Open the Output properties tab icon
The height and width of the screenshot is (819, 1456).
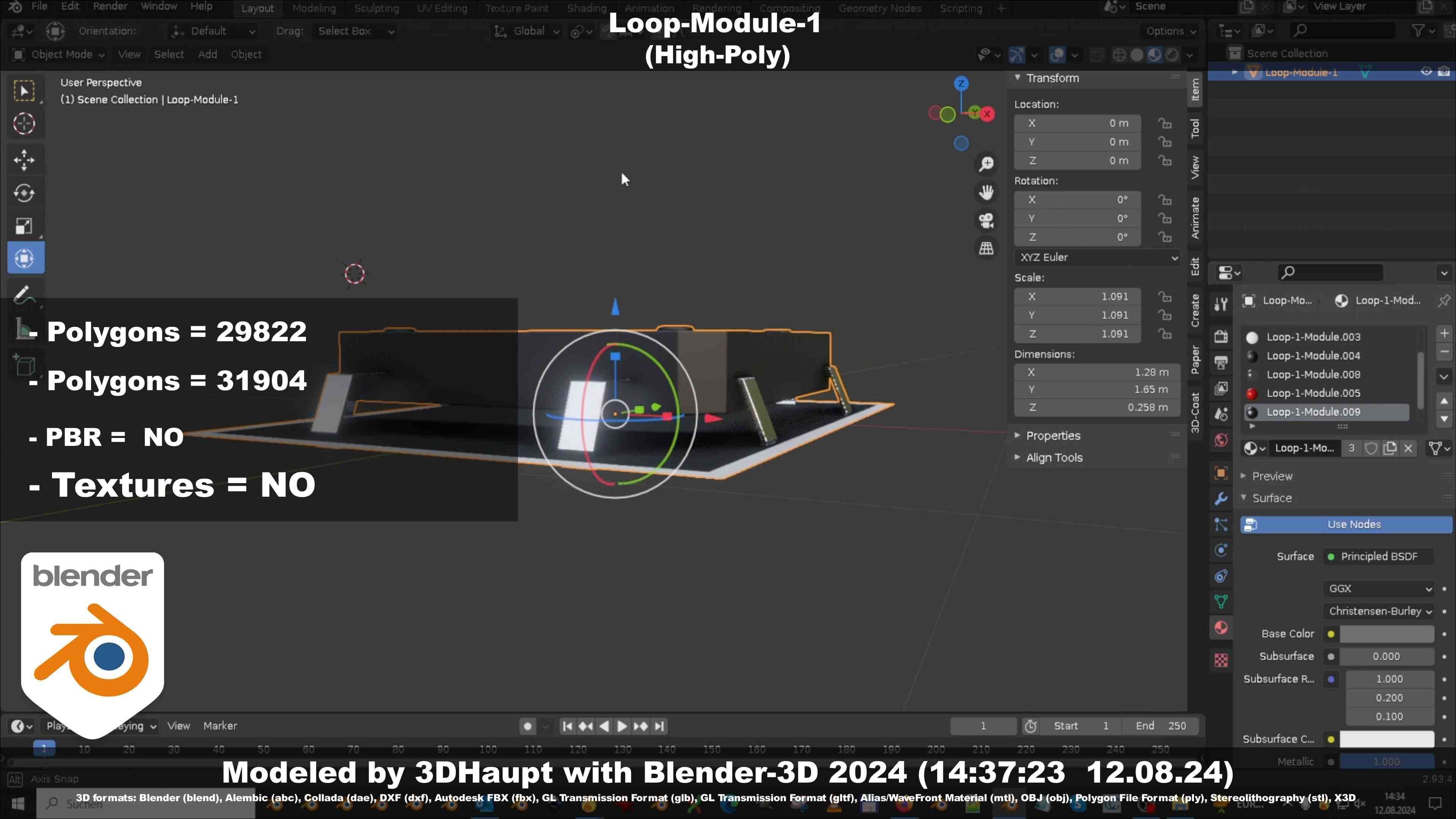[1221, 363]
